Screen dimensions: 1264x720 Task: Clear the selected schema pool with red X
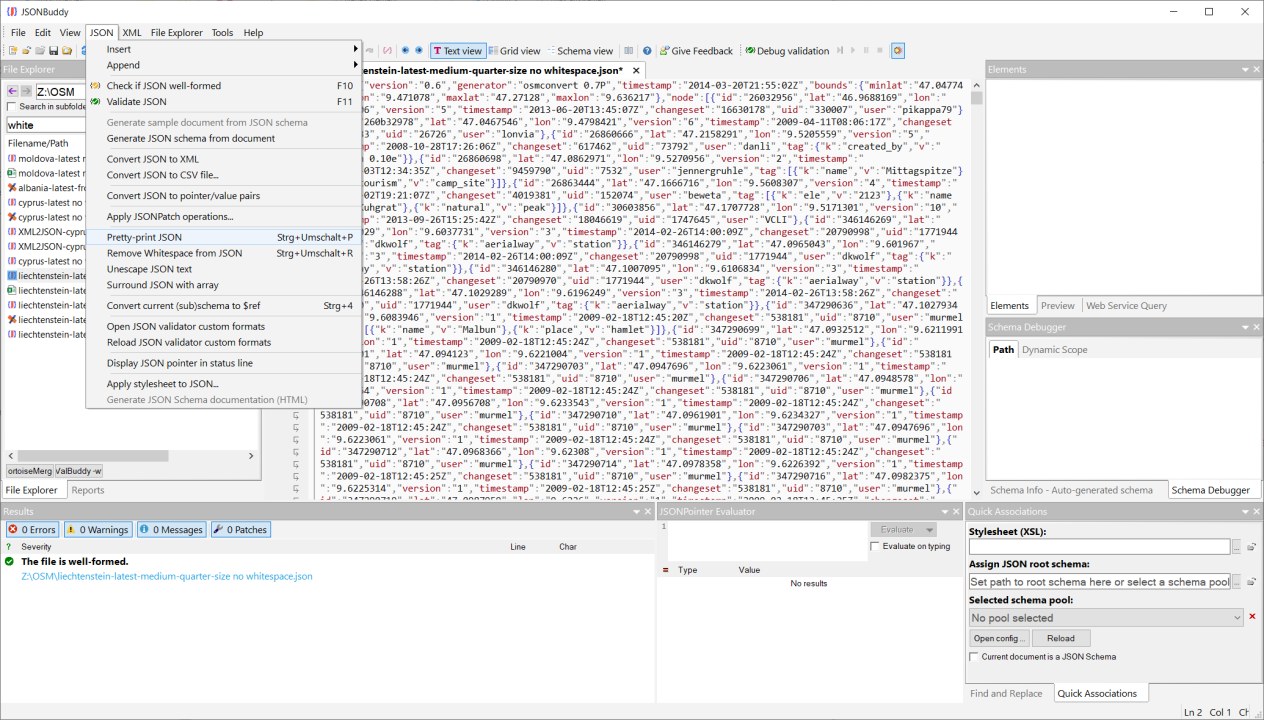coord(1252,617)
